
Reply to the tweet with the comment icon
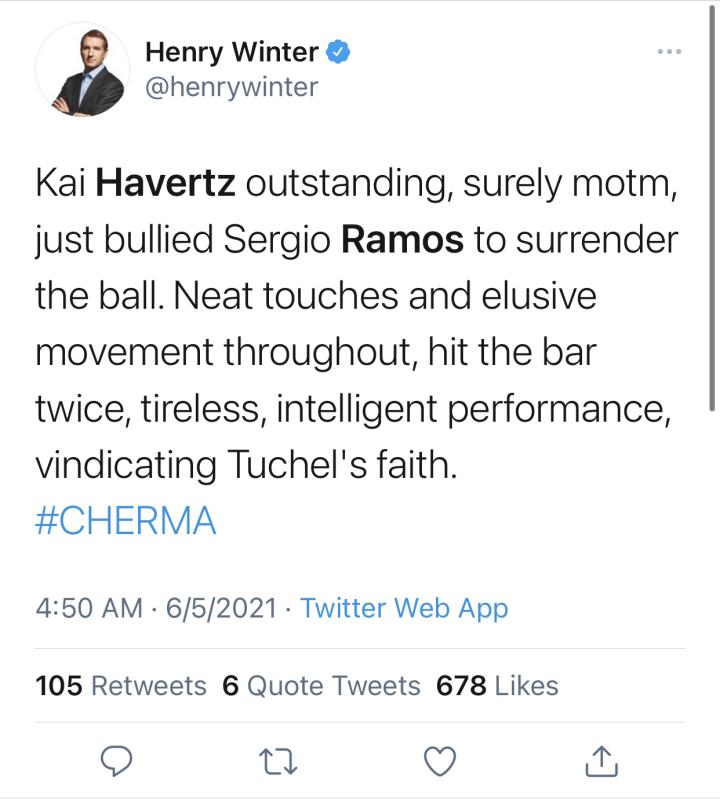click(x=120, y=763)
